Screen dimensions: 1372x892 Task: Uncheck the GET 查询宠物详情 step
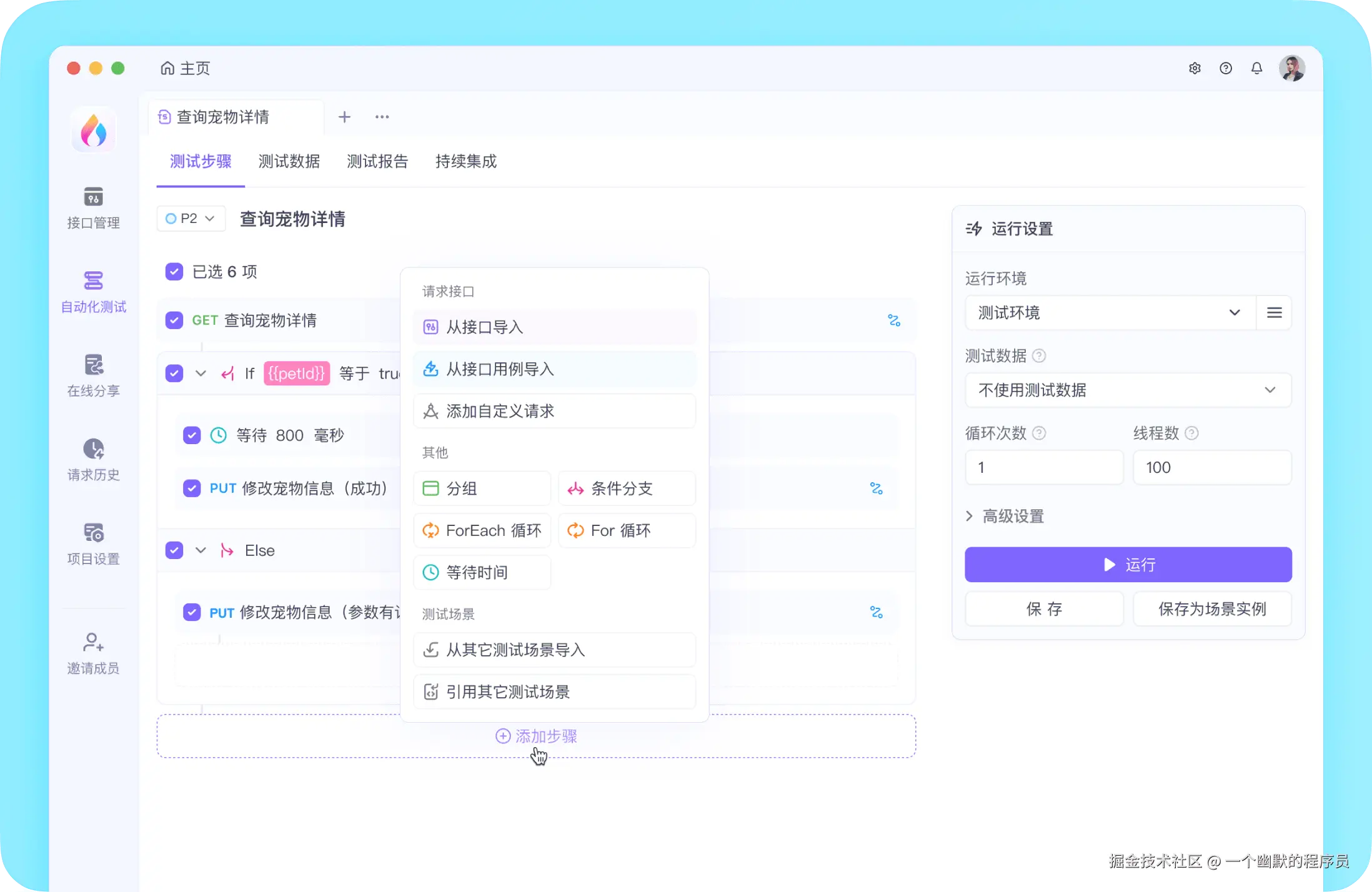click(174, 320)
